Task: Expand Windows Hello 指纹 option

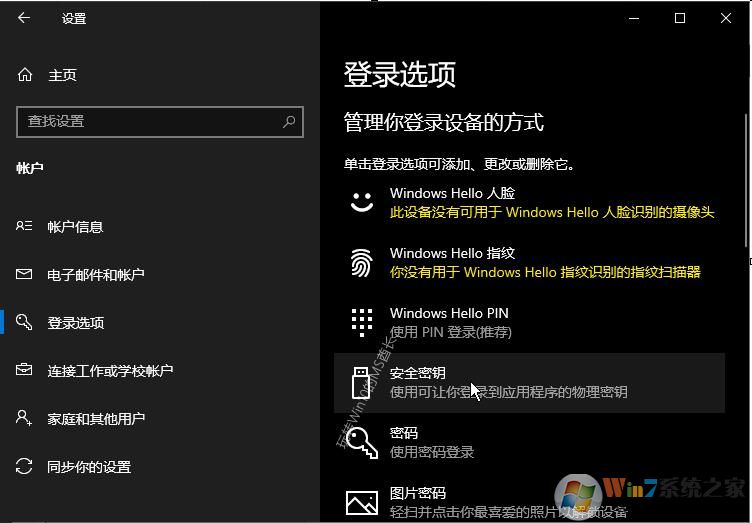Action: (x=529, y=263)
